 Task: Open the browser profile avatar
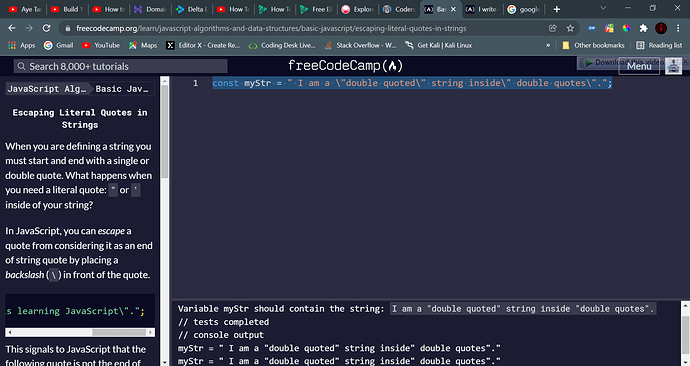click(x=661, y=28)
